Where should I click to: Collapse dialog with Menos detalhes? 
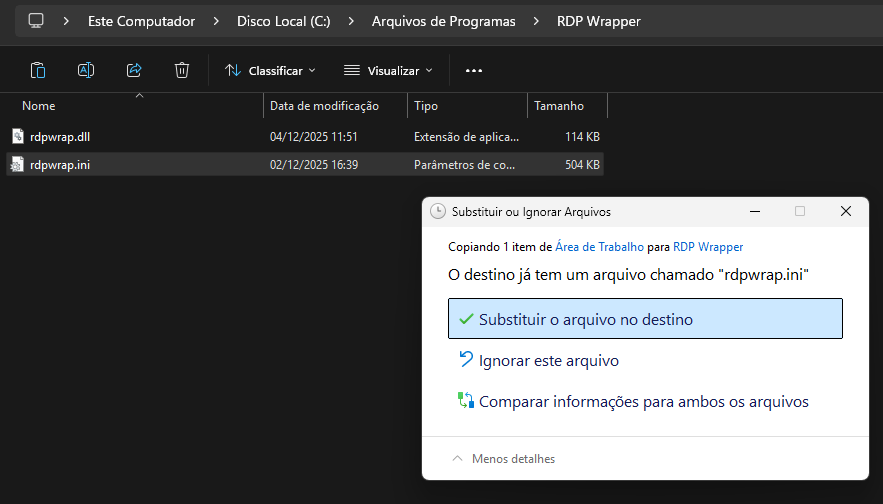coord(503,459)
